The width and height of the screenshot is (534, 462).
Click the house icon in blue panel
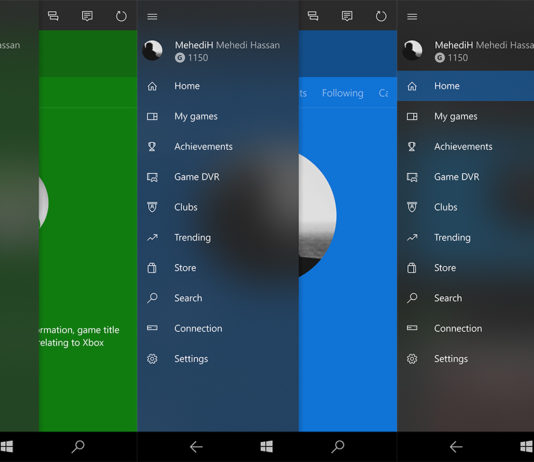click(152, 86)
